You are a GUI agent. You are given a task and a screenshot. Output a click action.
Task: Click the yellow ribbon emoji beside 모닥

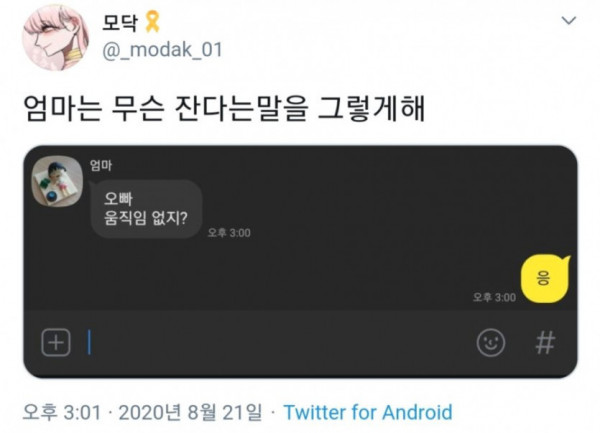(152, 22)
